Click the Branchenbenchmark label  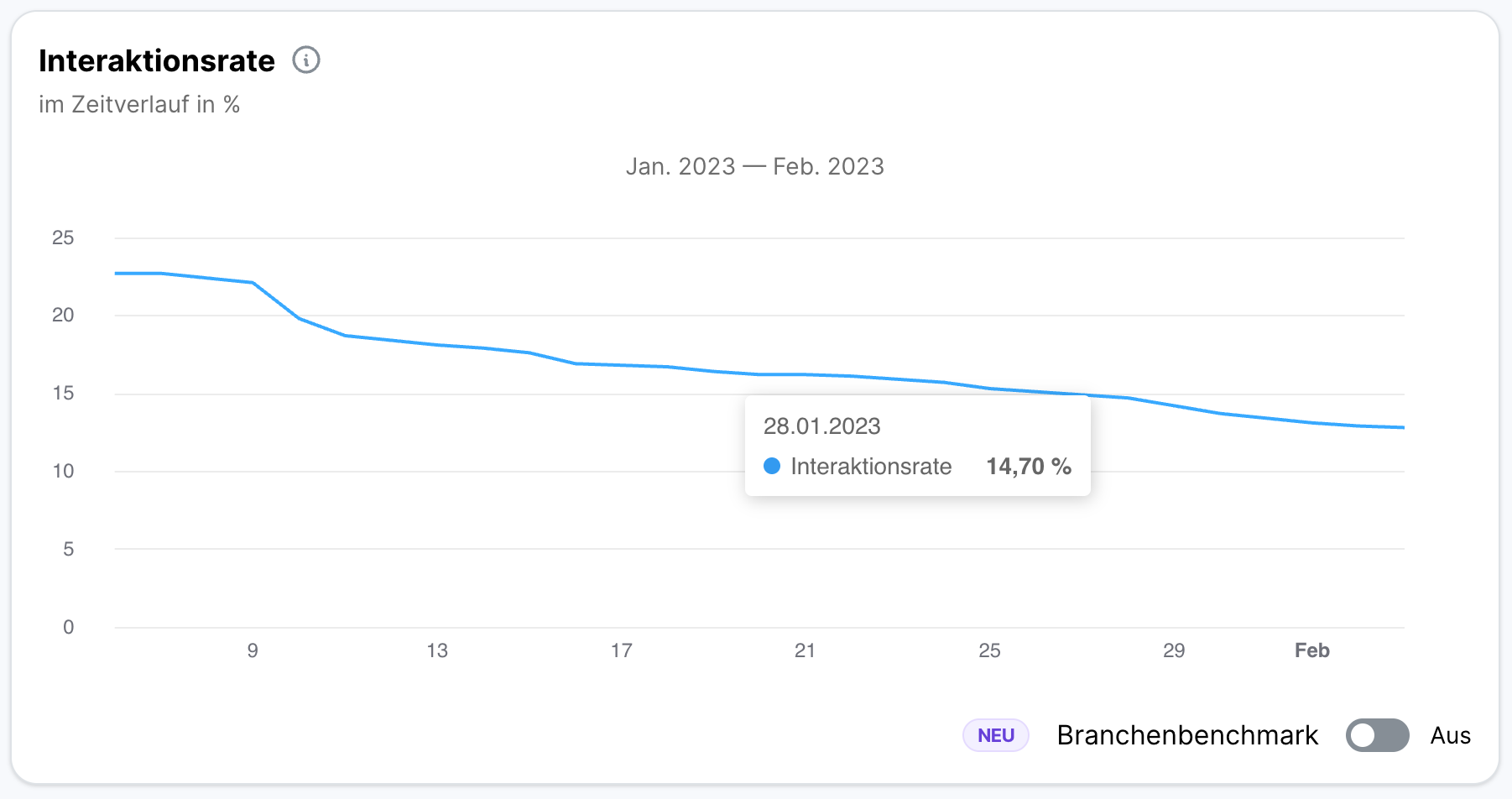pos(1186,734)
